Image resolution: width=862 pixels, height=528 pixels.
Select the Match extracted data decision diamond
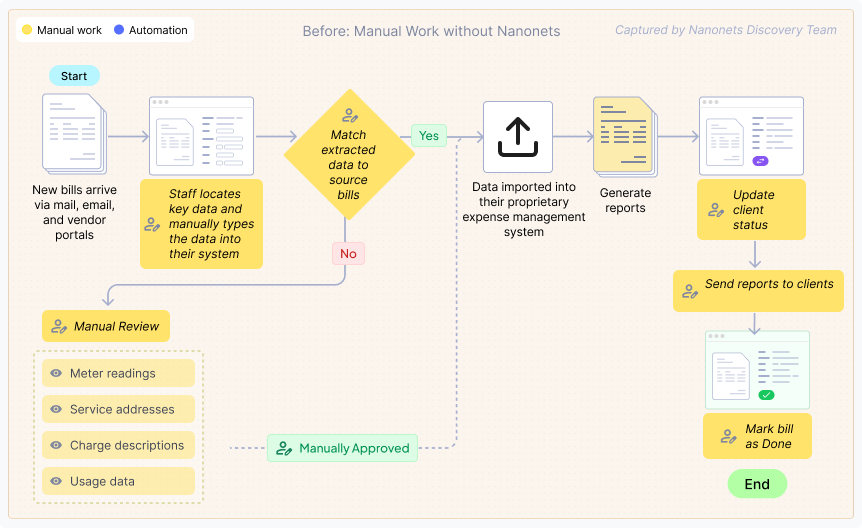click(349, 154)
